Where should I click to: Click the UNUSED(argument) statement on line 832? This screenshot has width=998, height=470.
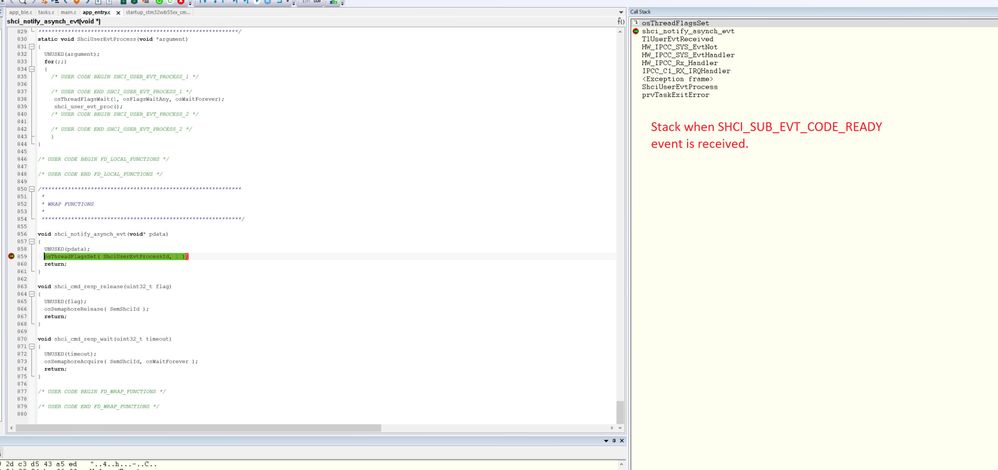72,54
